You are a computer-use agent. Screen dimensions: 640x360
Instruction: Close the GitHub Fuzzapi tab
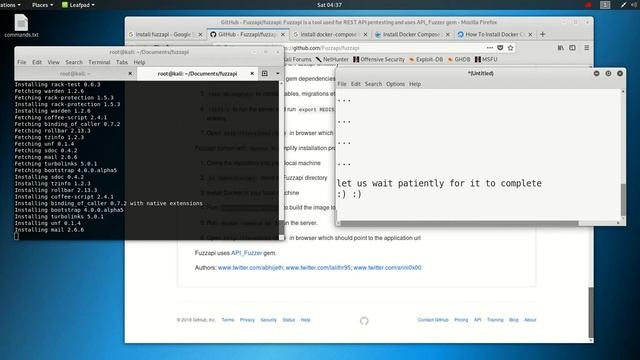point(282,35)
